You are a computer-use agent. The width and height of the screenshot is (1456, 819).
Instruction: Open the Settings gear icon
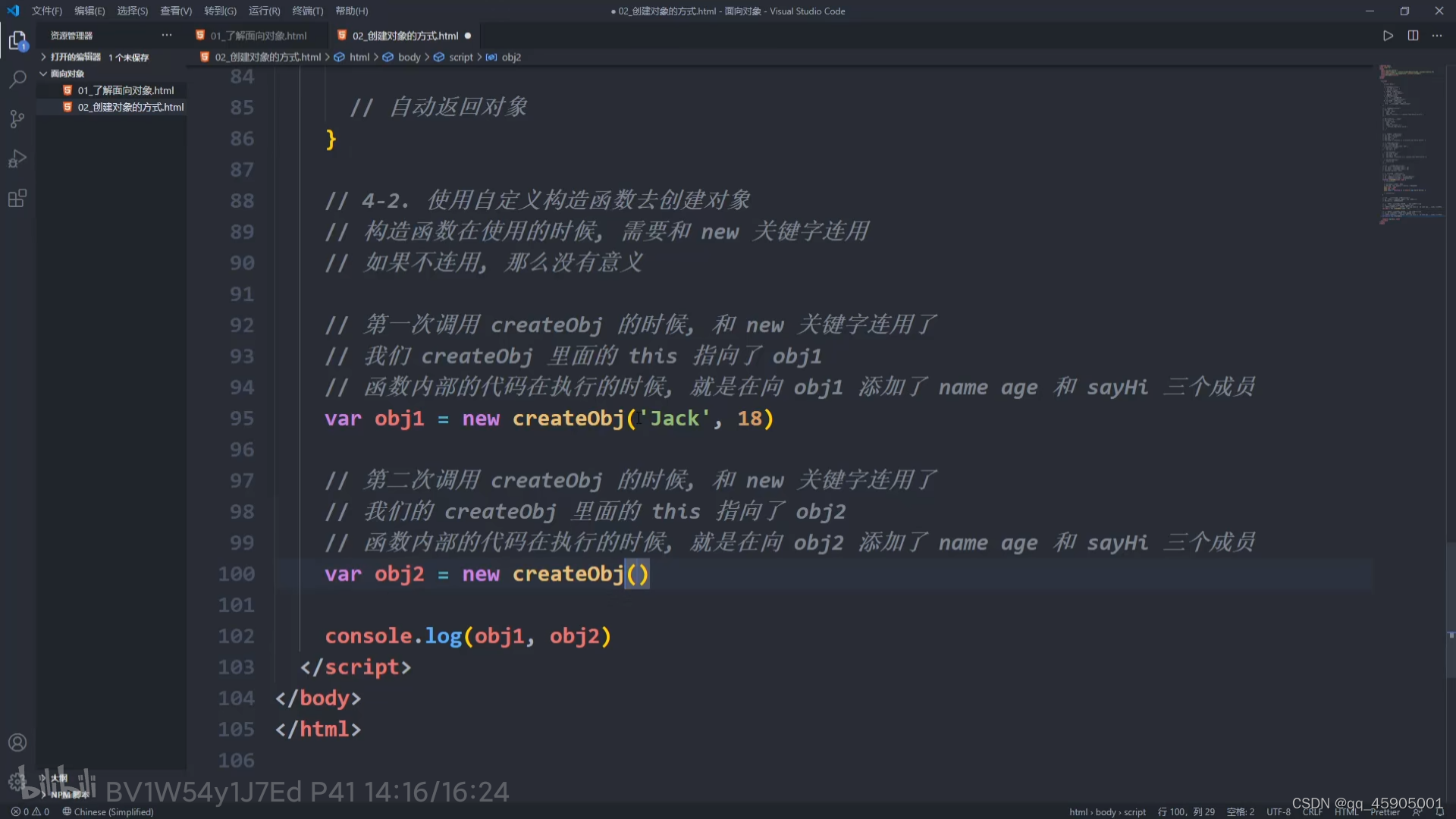click(17, 781)
